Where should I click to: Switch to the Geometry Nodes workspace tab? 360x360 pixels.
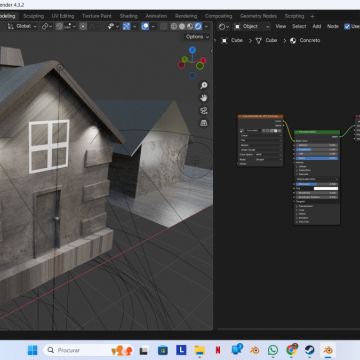click(258, 16)
